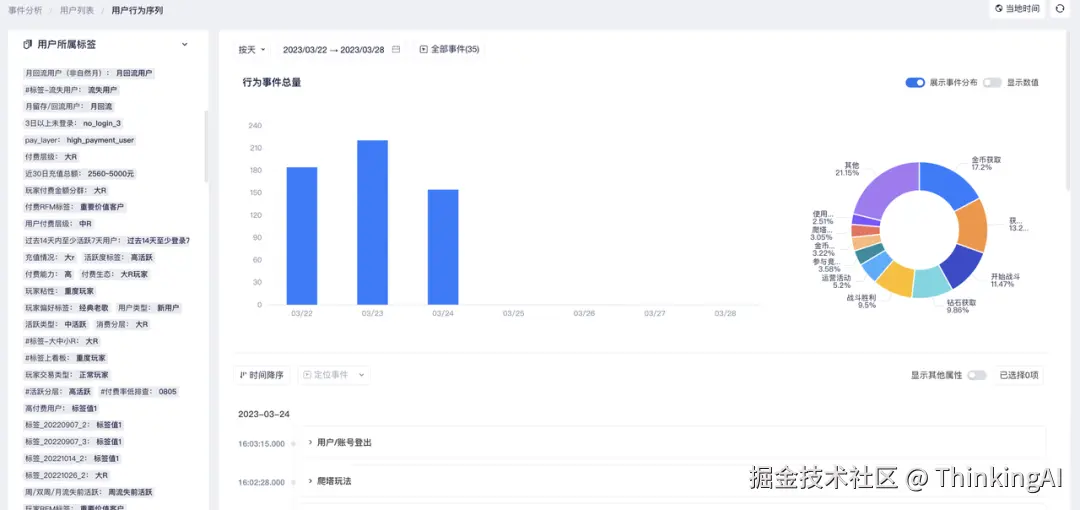Pick the 2023/03/22 → 2023/03/28 date range
The height and width of the screenshot is (510, 1080).
tap(333, 50)
